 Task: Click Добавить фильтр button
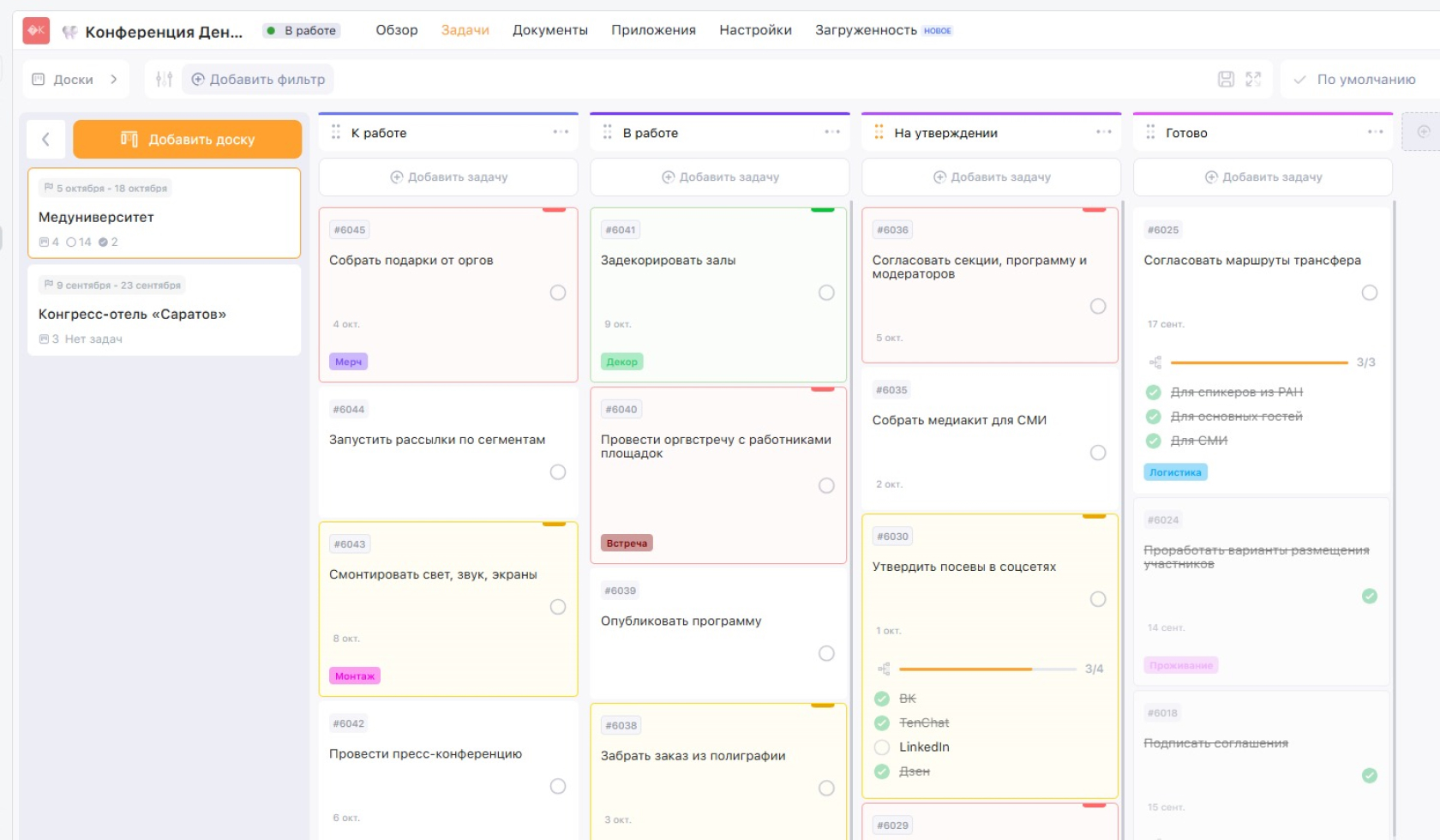[x=258, y=79]
